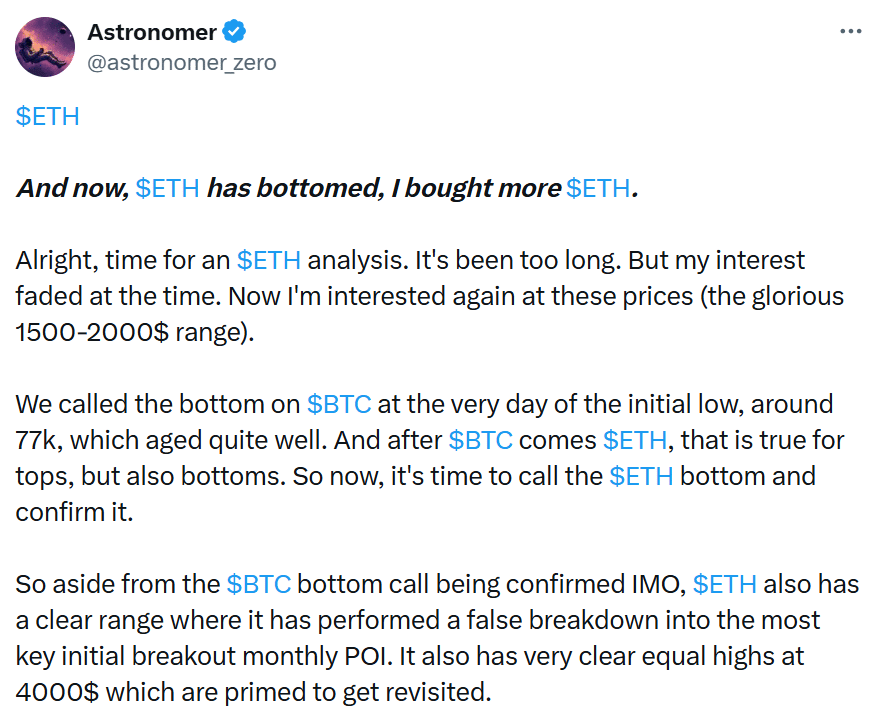Click the "1500-2000$ range" paragraph text
881x714 pixels.
[x=135, y=332]
